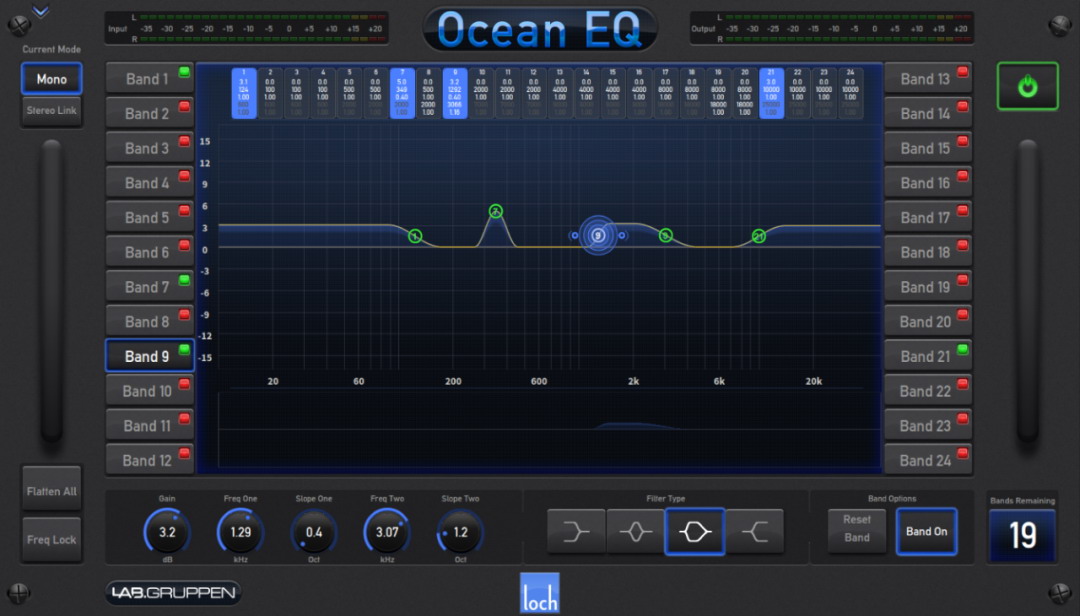Toggle the Band On button
Image resolution: width=1080 pixels, height=616 pixels.
[x=926, y=531]
